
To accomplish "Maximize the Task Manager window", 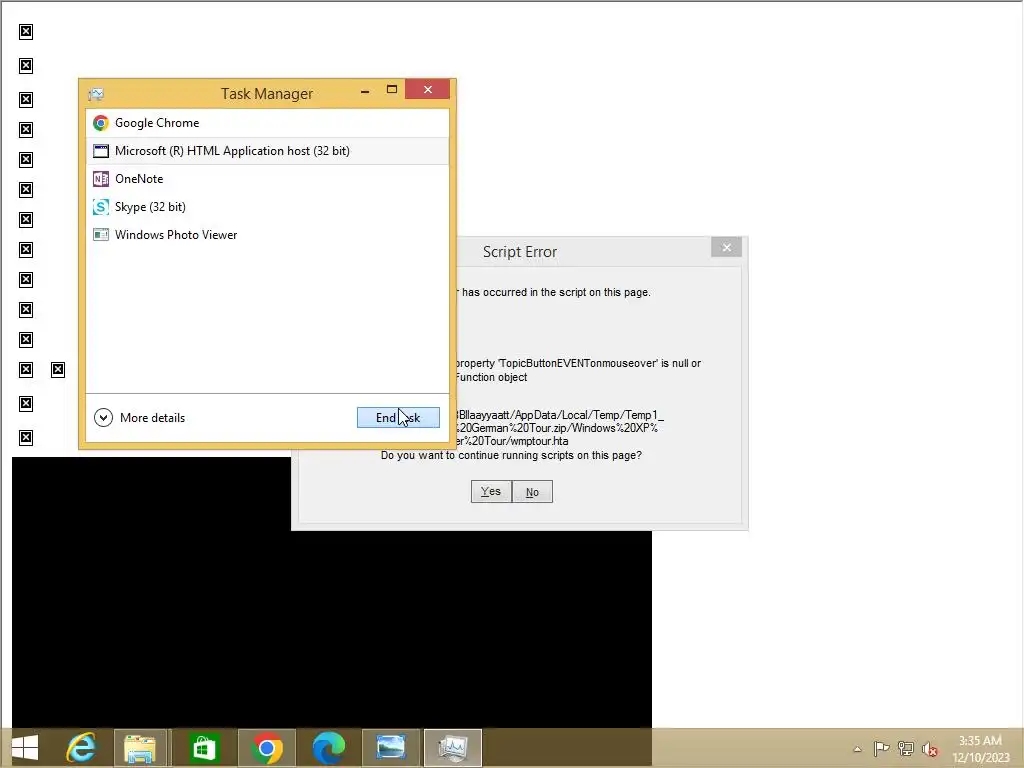I will [x=392, y=89].
